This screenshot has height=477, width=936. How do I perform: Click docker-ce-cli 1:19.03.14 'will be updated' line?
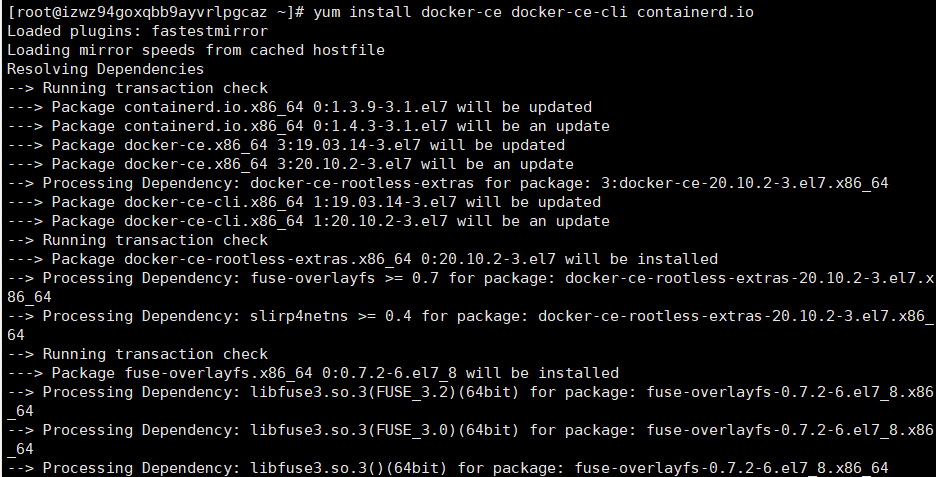click(304, 202)
